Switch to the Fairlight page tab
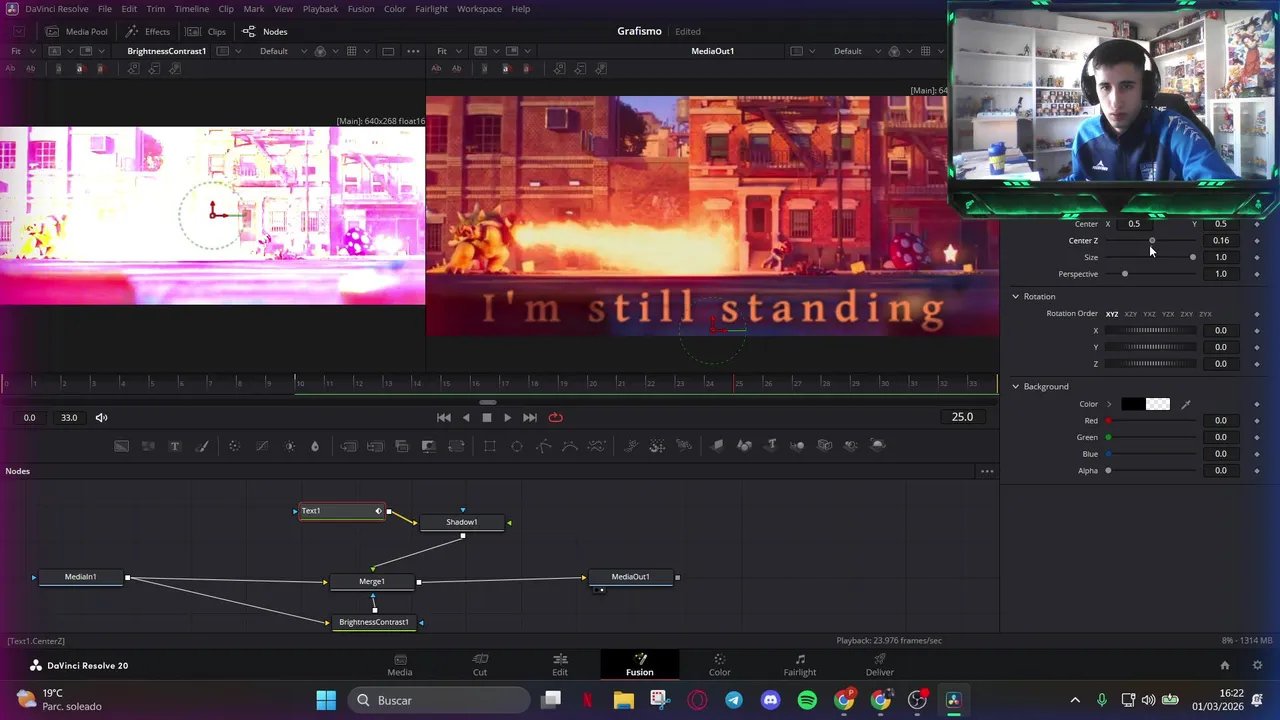Screen dimensions: 1280x720 [800, 665]
